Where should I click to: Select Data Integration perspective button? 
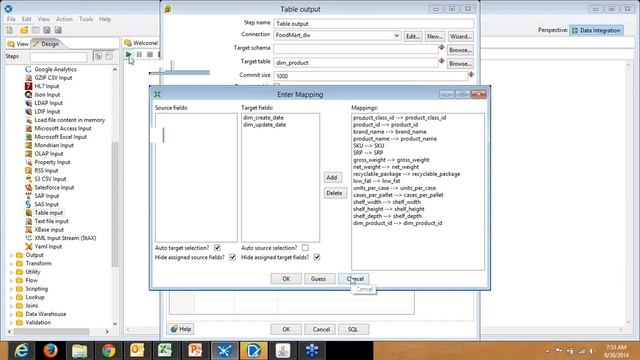point(596,30)
